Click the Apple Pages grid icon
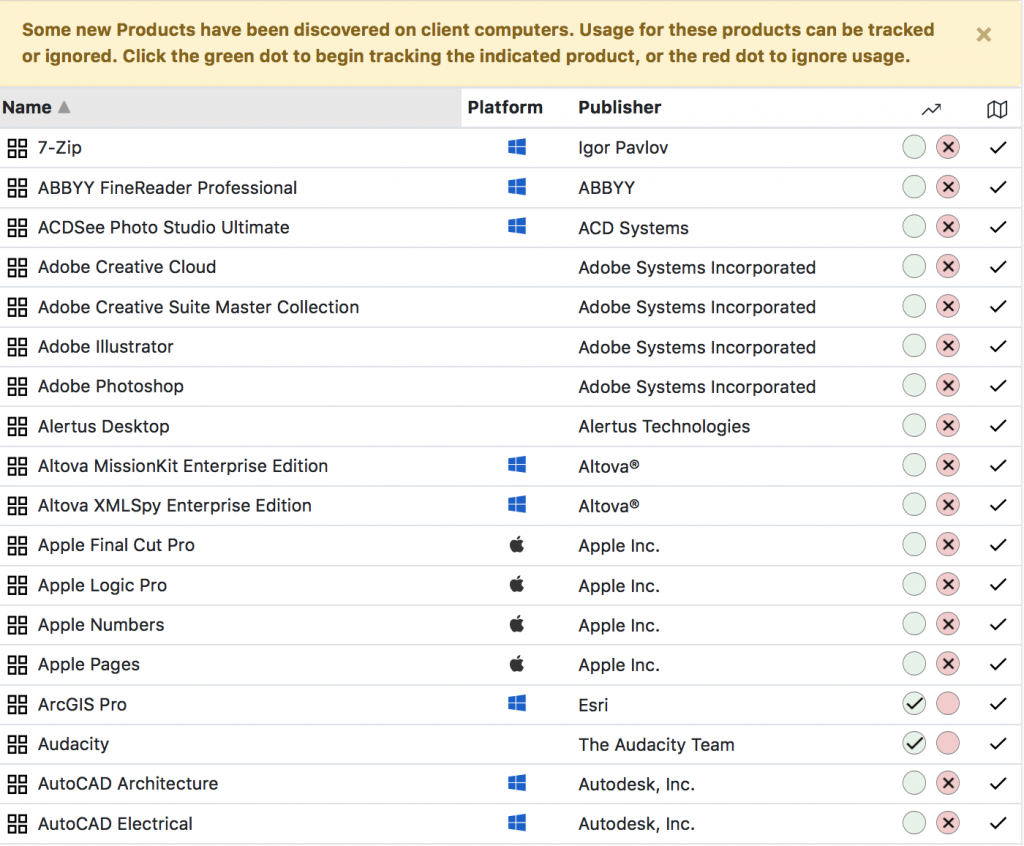 18,665
